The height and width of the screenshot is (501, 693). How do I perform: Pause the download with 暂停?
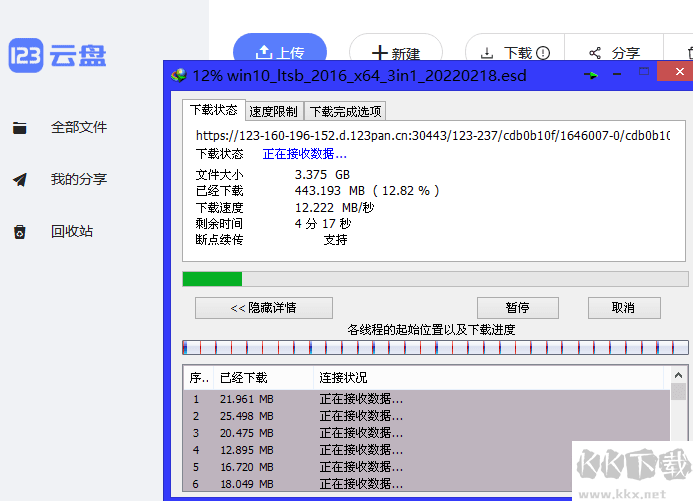517,308
